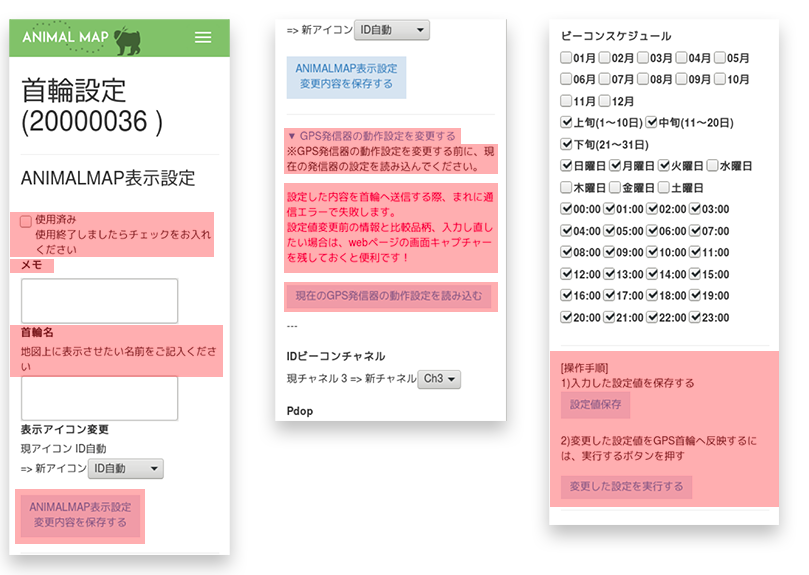The image size is (809, 575).
Task: Click the 表示アイコン変更 label
Action: point(64,429)
